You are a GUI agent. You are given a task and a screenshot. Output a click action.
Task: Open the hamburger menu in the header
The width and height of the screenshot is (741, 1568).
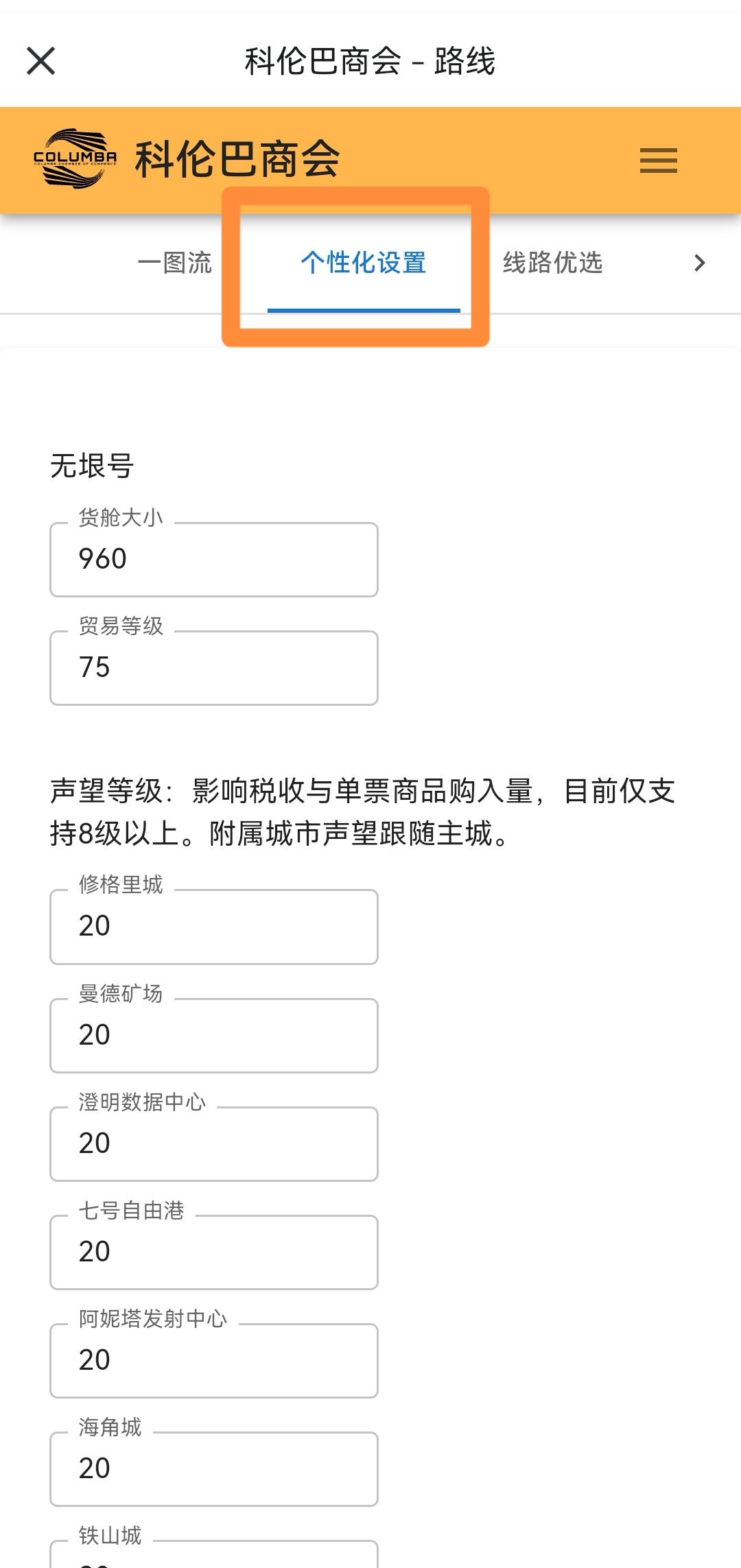point(658,161)
